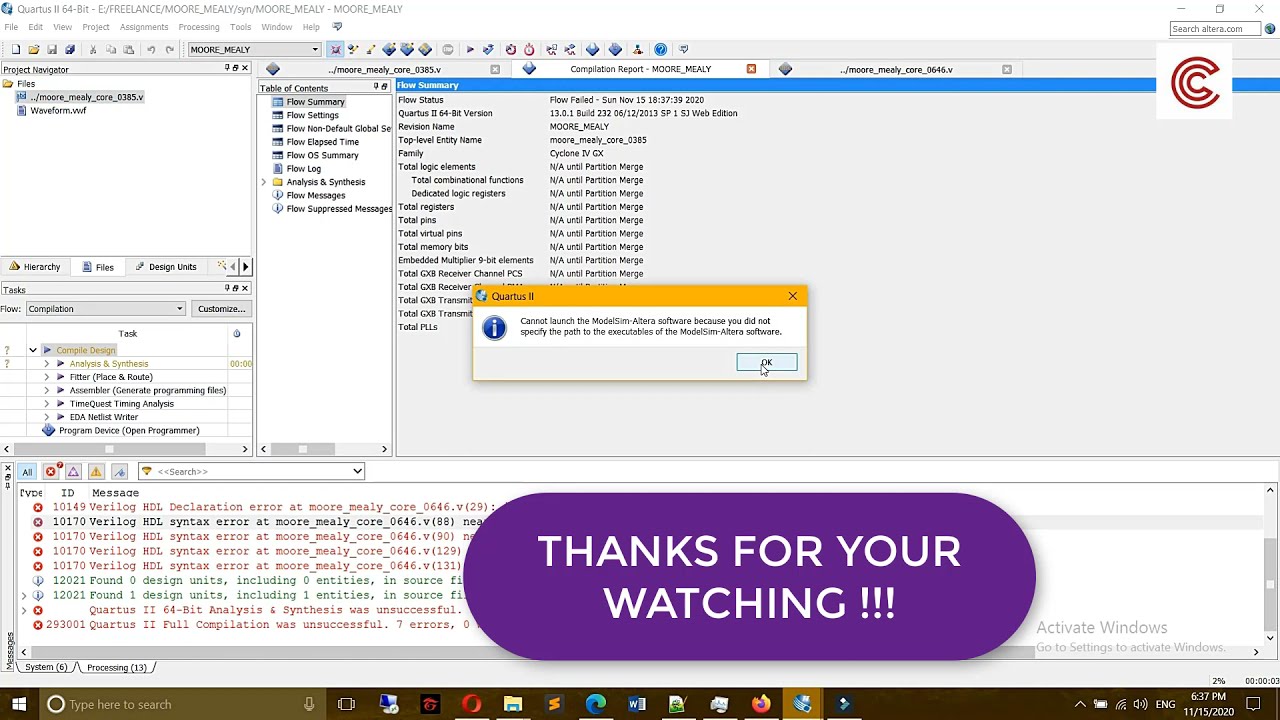Select Flow Messages in Table of Contents
Viewport: 1280px width, 720px height.
click(315, 195)
